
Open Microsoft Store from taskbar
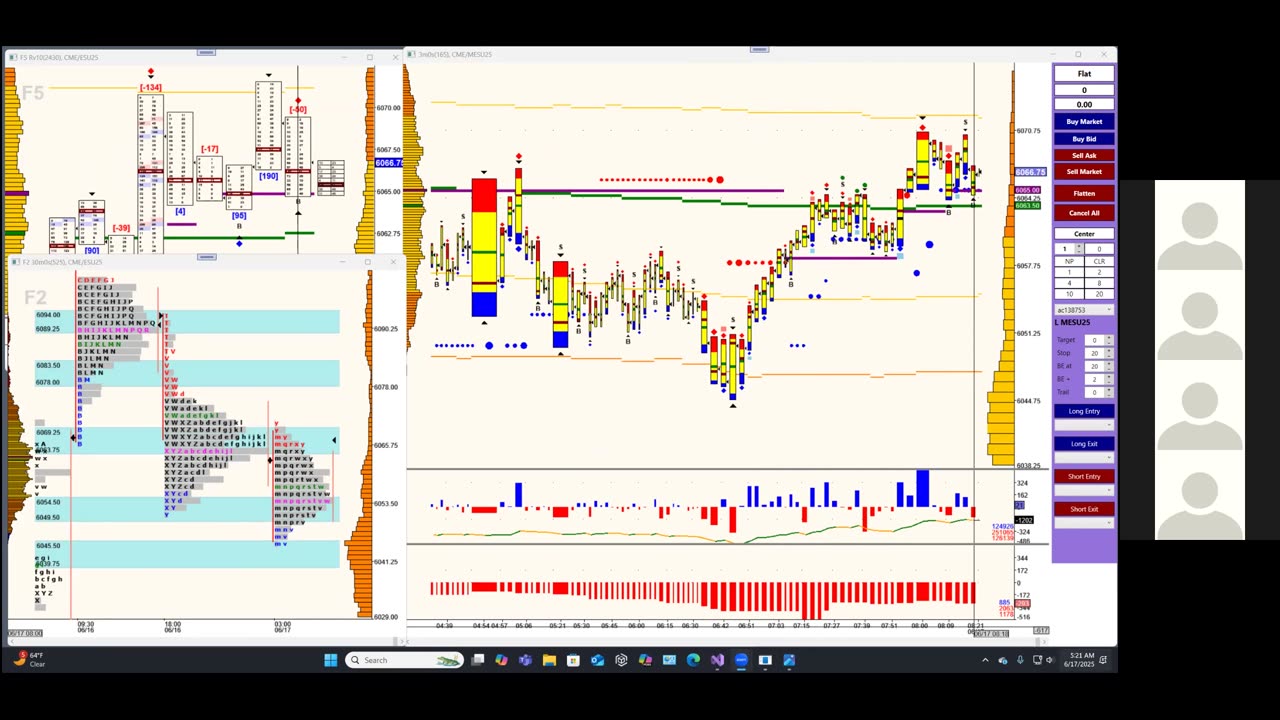coord(573,660)
